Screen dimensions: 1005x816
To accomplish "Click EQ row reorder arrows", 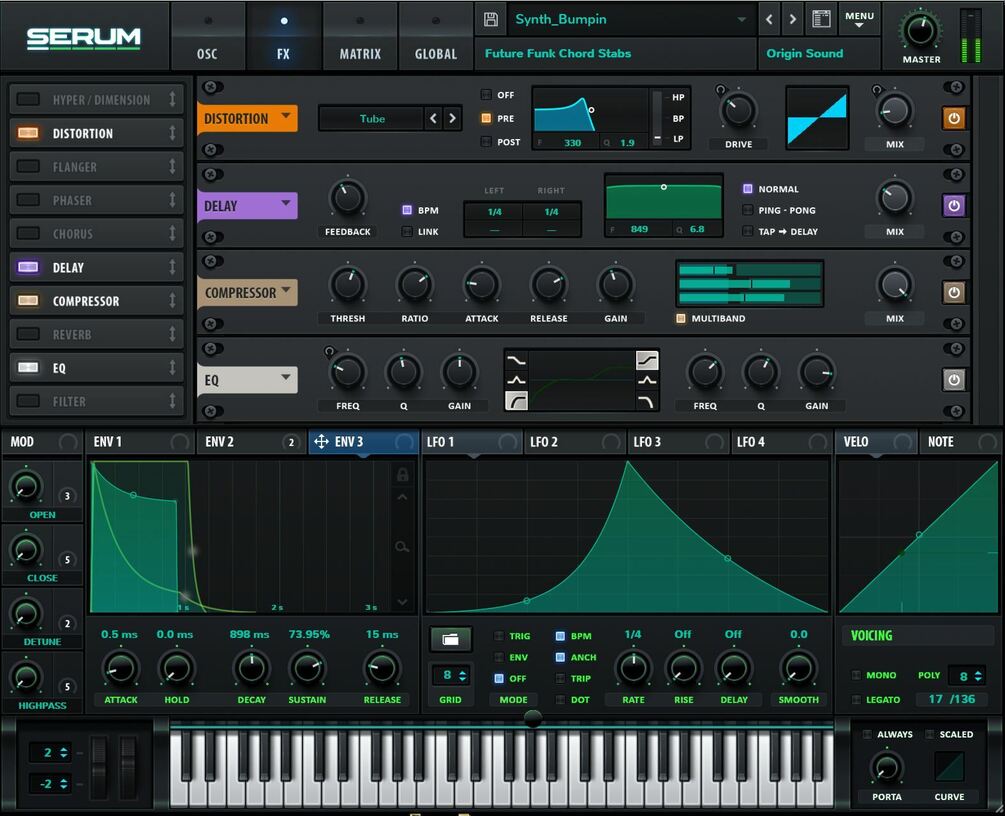I will pos(172,367).
